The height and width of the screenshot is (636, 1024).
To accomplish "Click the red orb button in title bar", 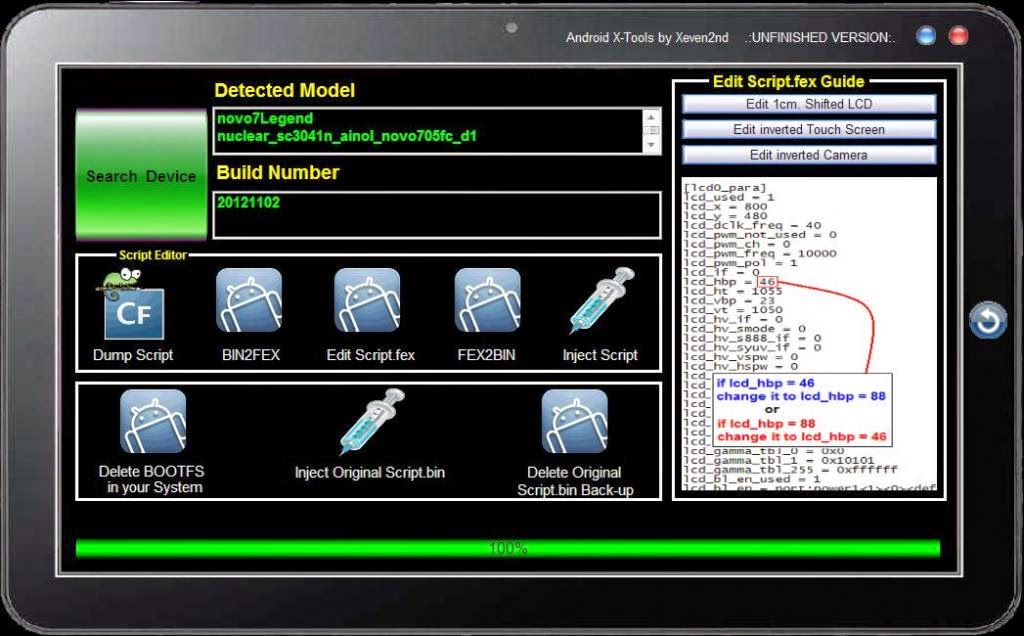I will [958, 35].
